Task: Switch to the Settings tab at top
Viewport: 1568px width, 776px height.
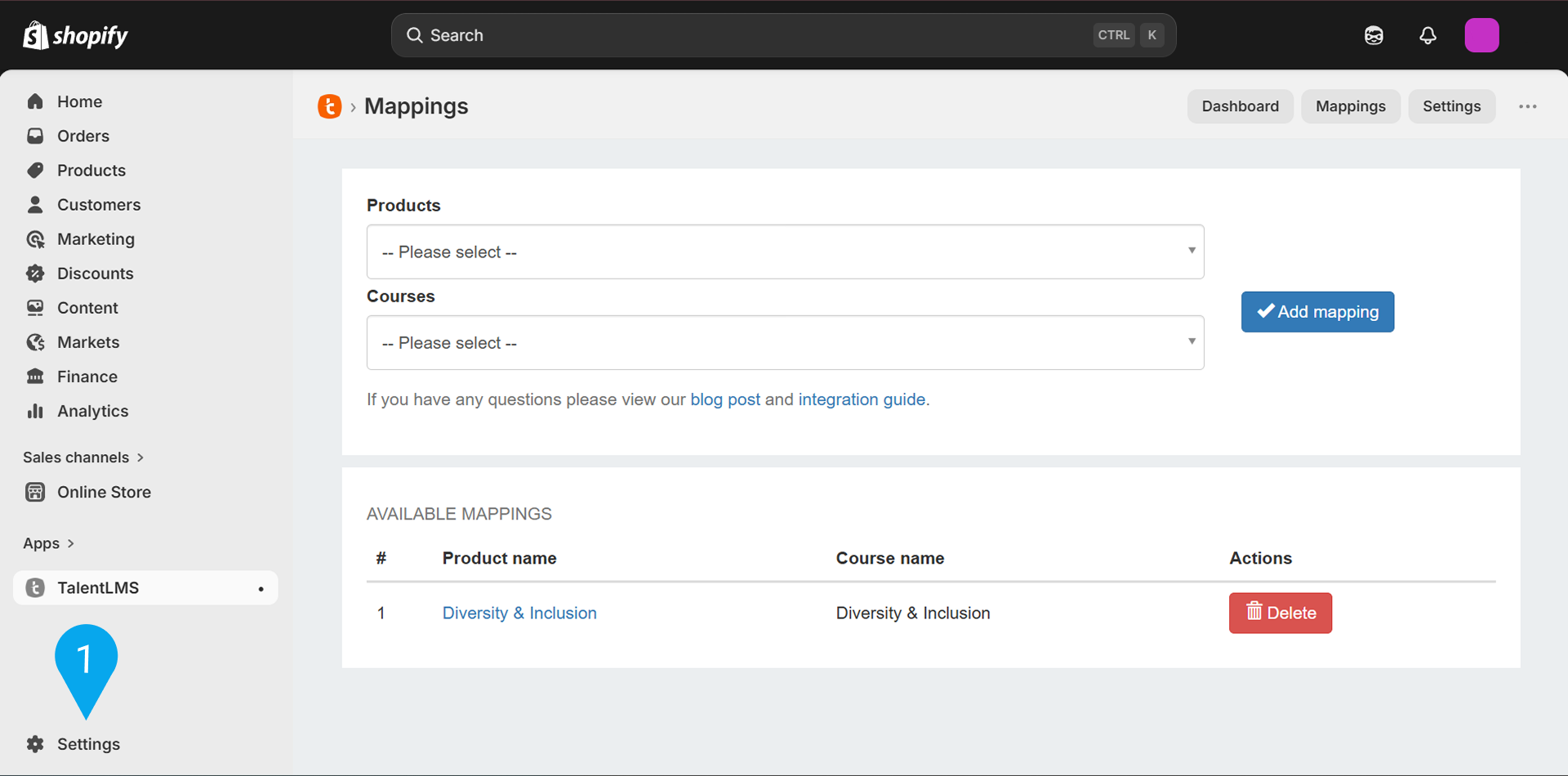Action: tap(1451, 106)
